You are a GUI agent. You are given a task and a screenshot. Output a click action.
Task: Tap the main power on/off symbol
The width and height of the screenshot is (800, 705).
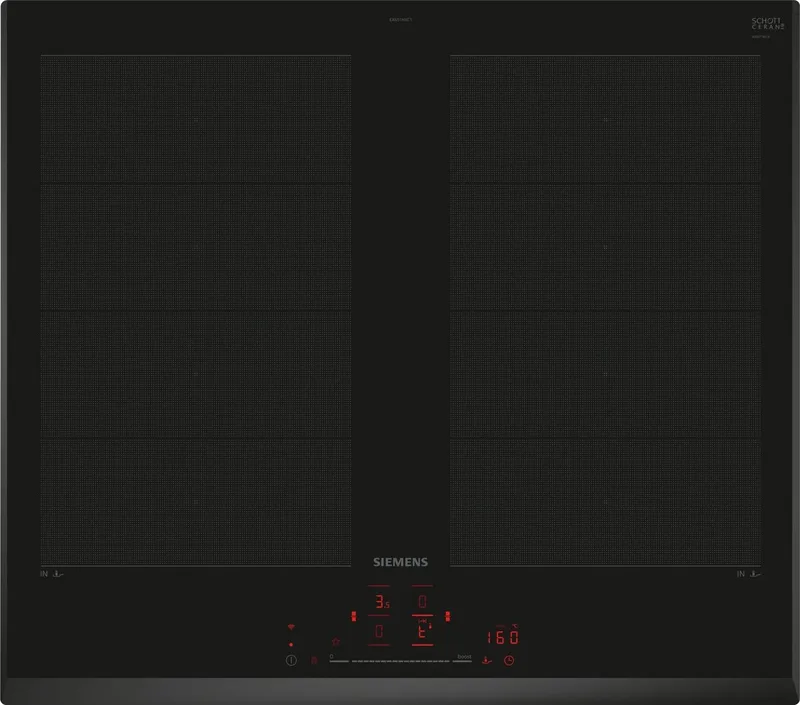291,660
